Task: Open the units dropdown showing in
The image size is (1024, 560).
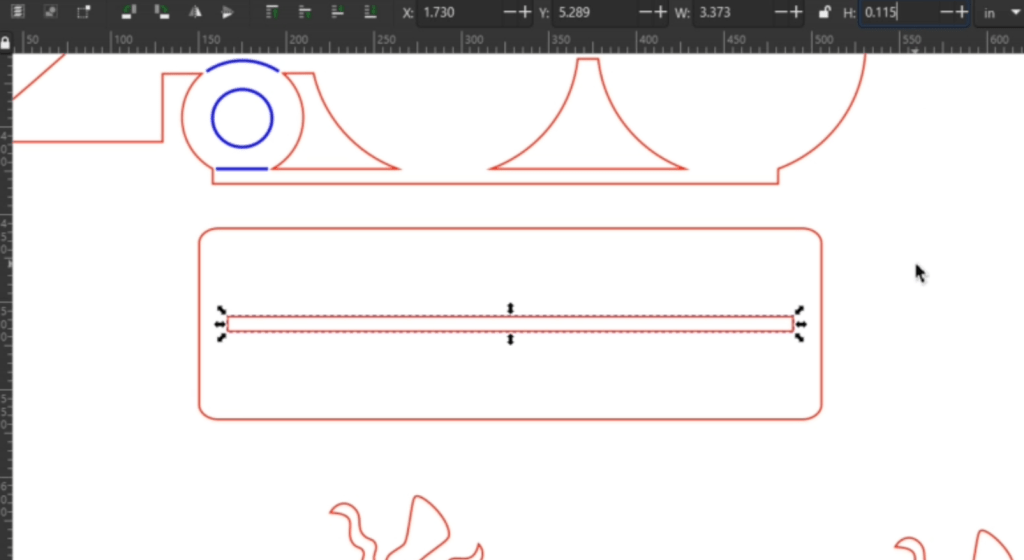Action: click(x=999, y=13)
